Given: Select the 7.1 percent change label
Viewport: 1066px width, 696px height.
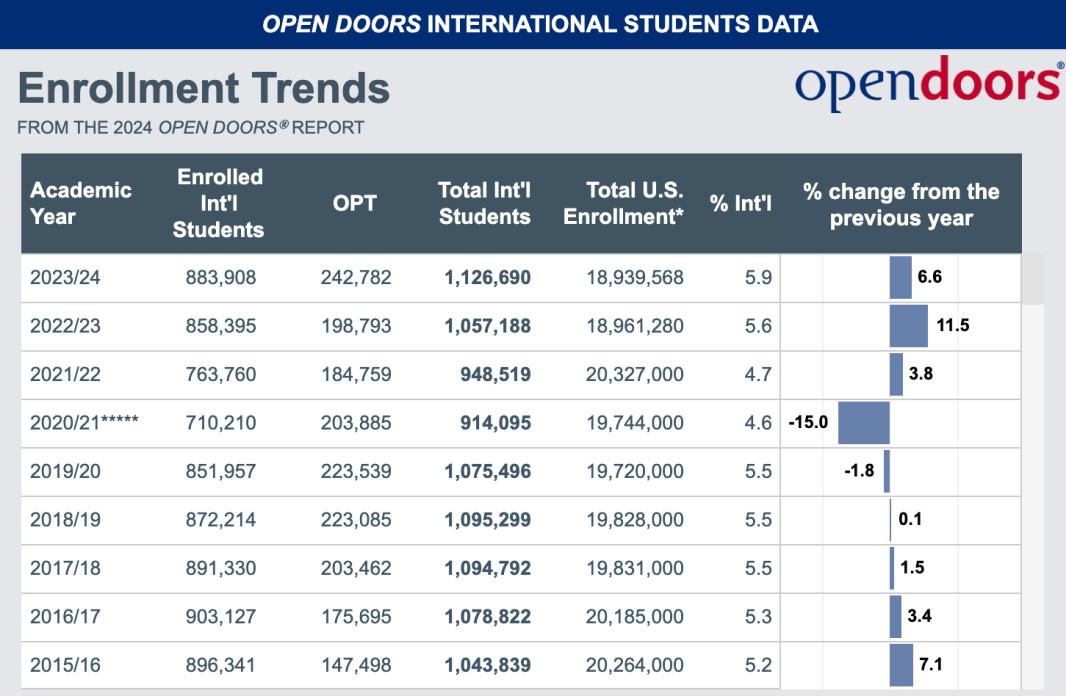Looking at the screenshot, I should [931, 664].
